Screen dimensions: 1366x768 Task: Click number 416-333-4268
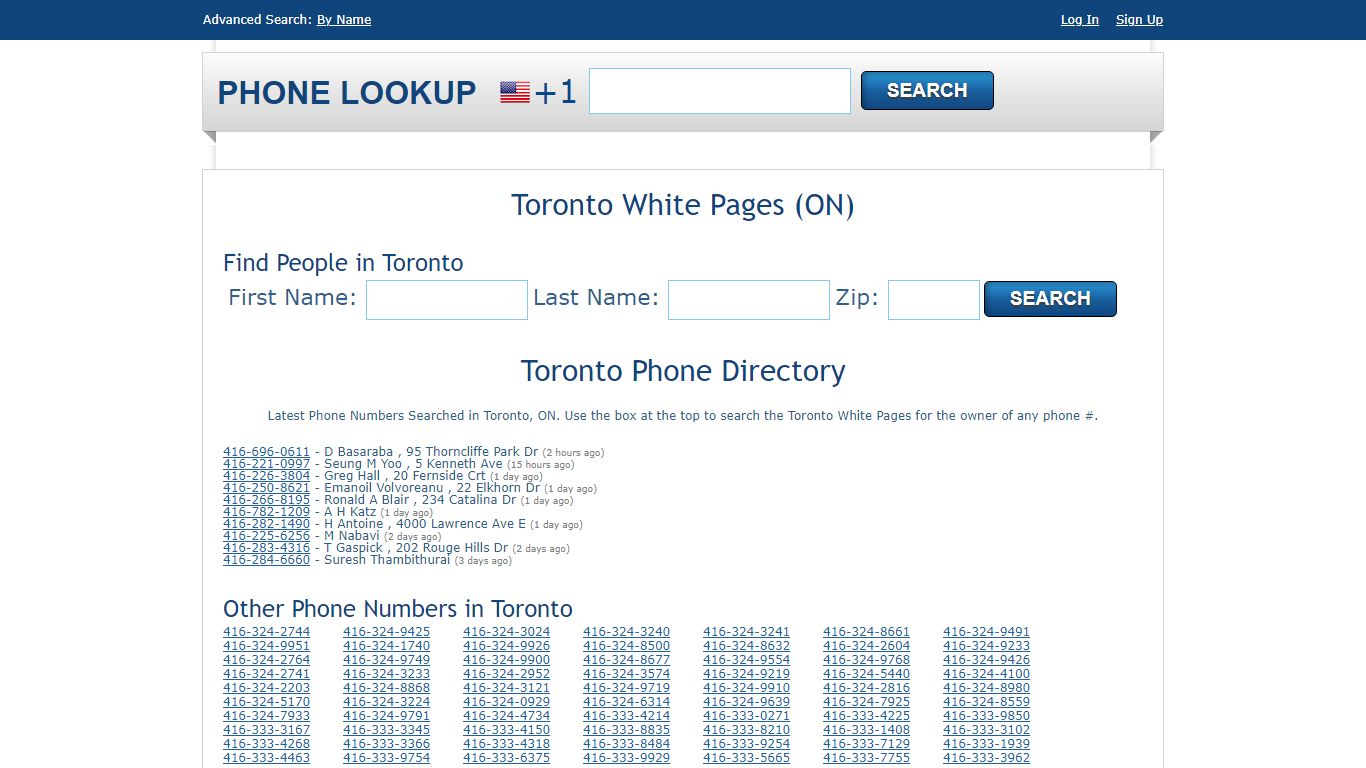pos(267,744)
